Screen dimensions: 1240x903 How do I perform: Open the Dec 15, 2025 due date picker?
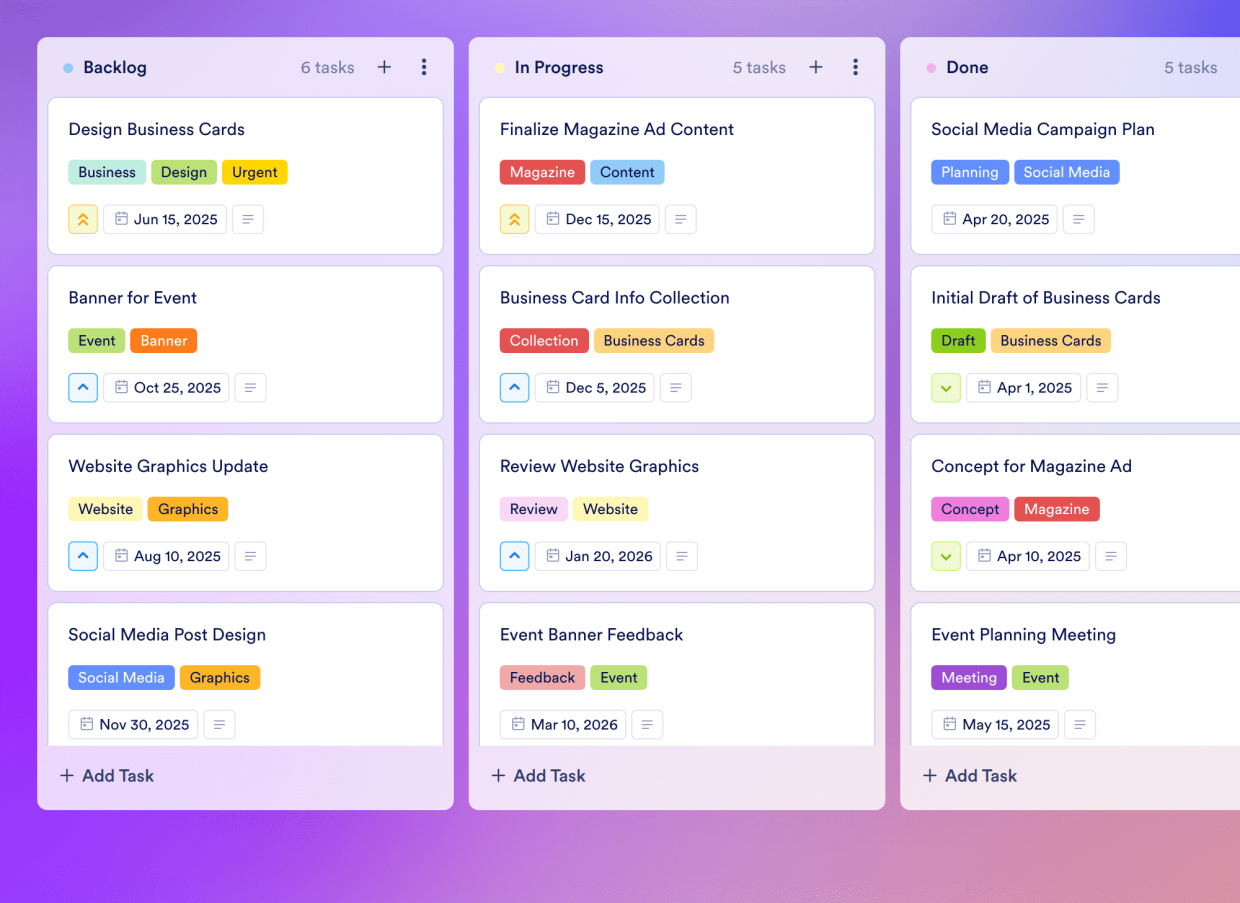(597, 219)
